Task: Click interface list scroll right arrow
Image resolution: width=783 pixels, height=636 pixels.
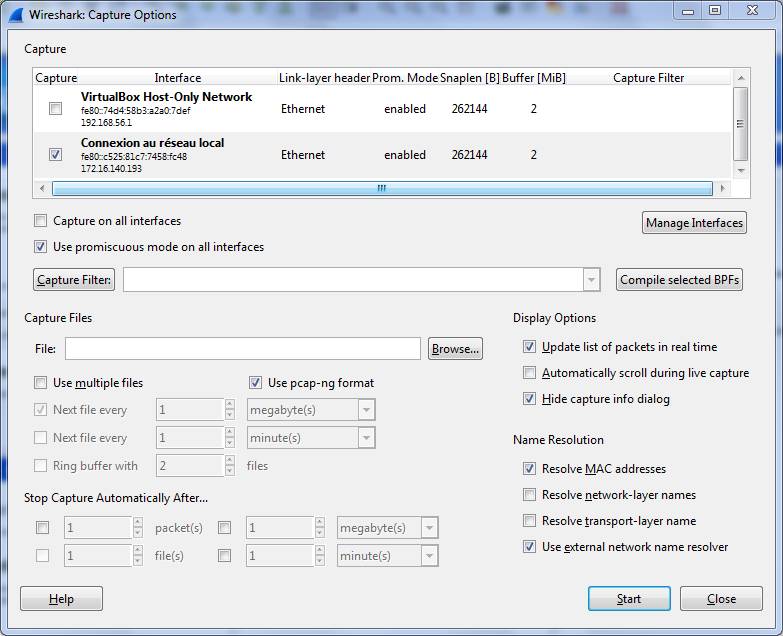Action: click(x=723, y=188)
